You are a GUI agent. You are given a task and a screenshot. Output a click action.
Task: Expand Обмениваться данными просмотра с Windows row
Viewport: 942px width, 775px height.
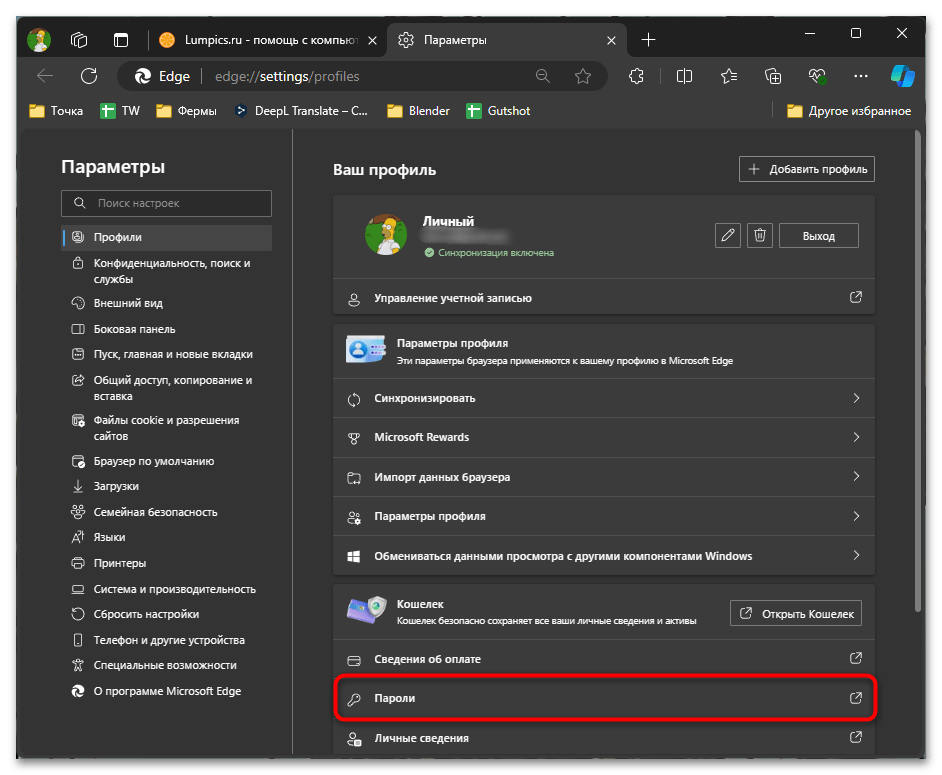point(604,556)
